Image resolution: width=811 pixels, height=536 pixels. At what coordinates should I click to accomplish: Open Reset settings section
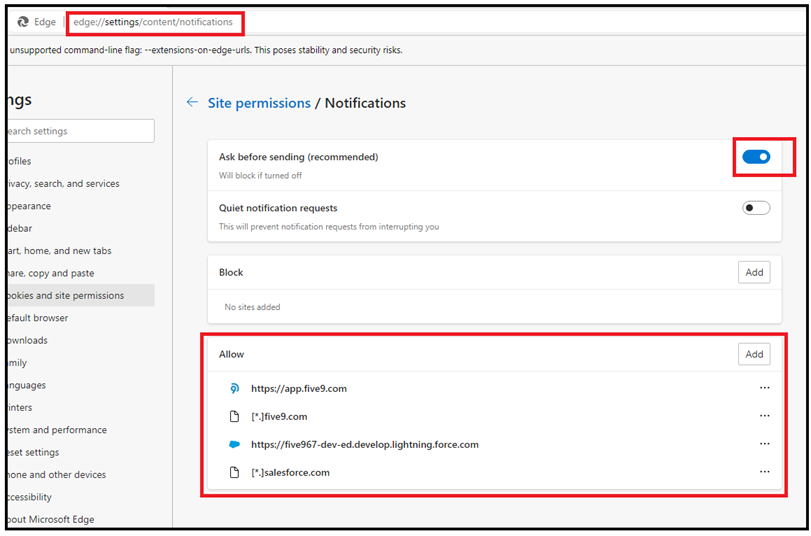81,452
